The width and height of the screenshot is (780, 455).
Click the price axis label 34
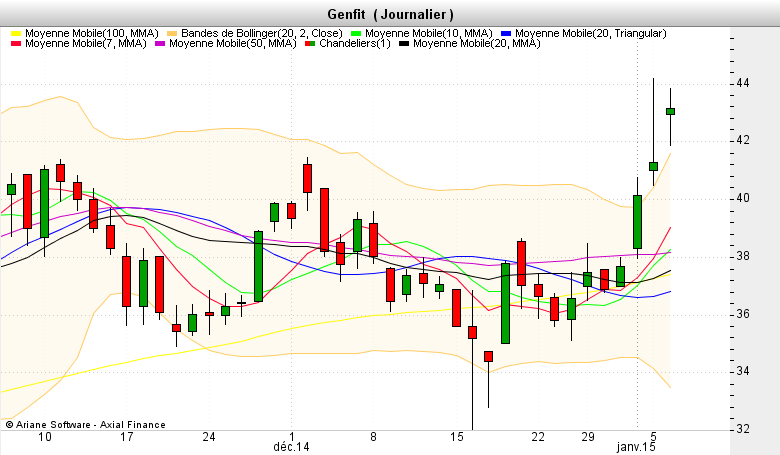click(x=743, y=371)
